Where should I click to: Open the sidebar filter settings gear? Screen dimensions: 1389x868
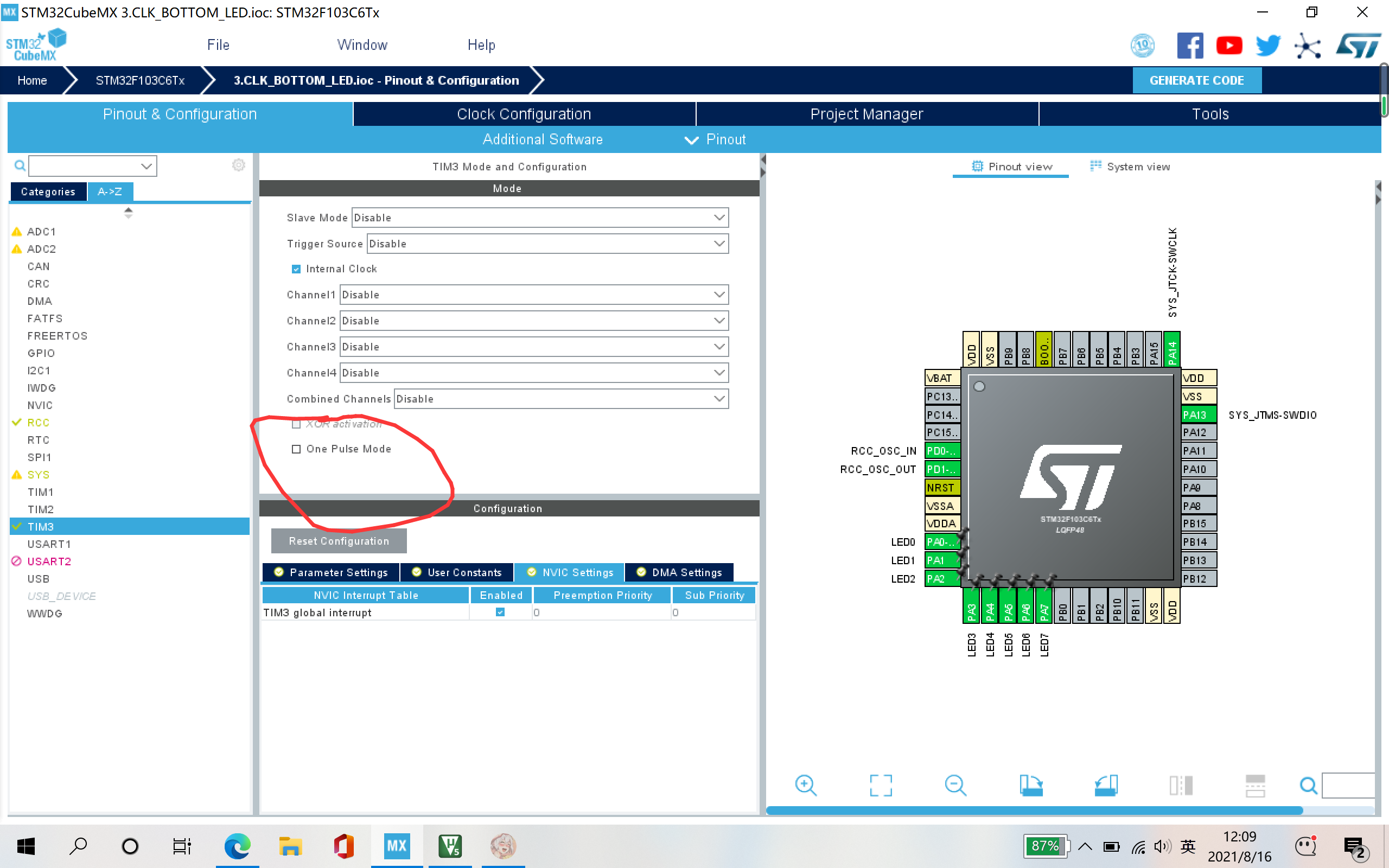[x=239, y=165]
